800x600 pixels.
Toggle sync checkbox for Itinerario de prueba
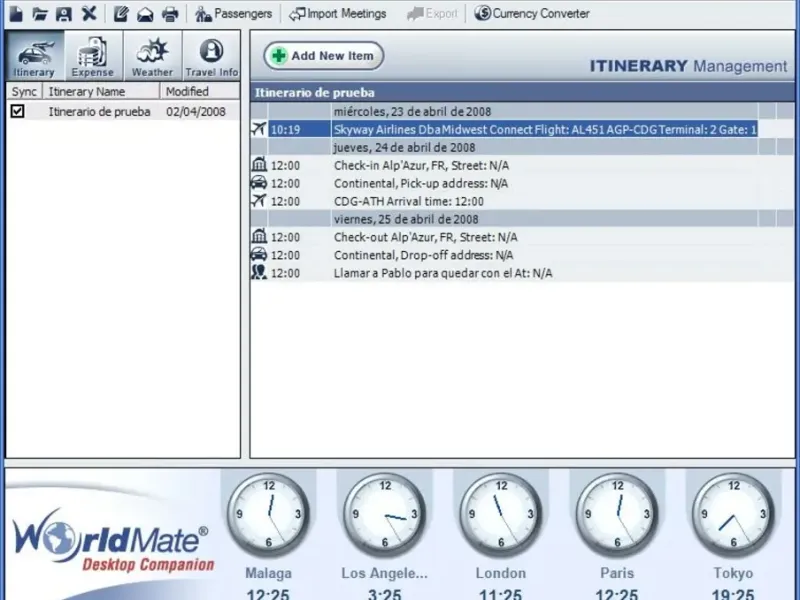pos(17,112)
